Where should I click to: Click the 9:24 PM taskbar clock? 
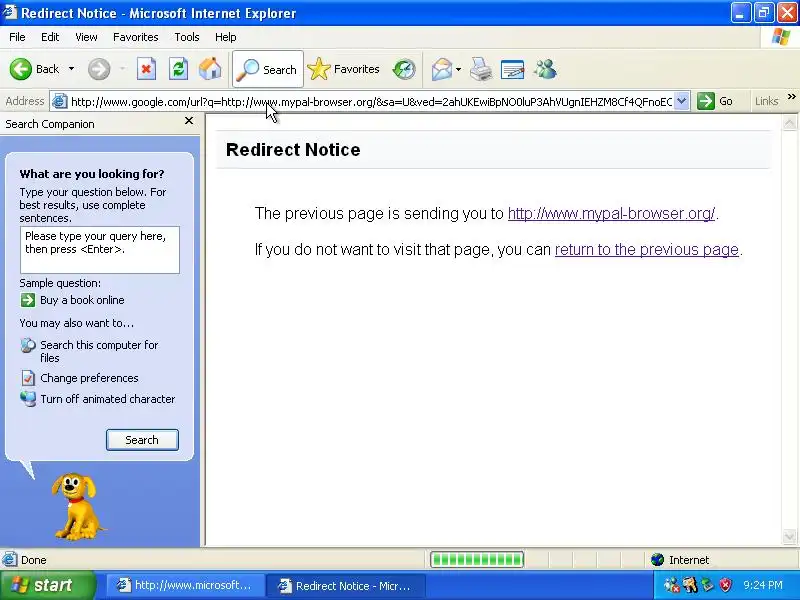763,585
